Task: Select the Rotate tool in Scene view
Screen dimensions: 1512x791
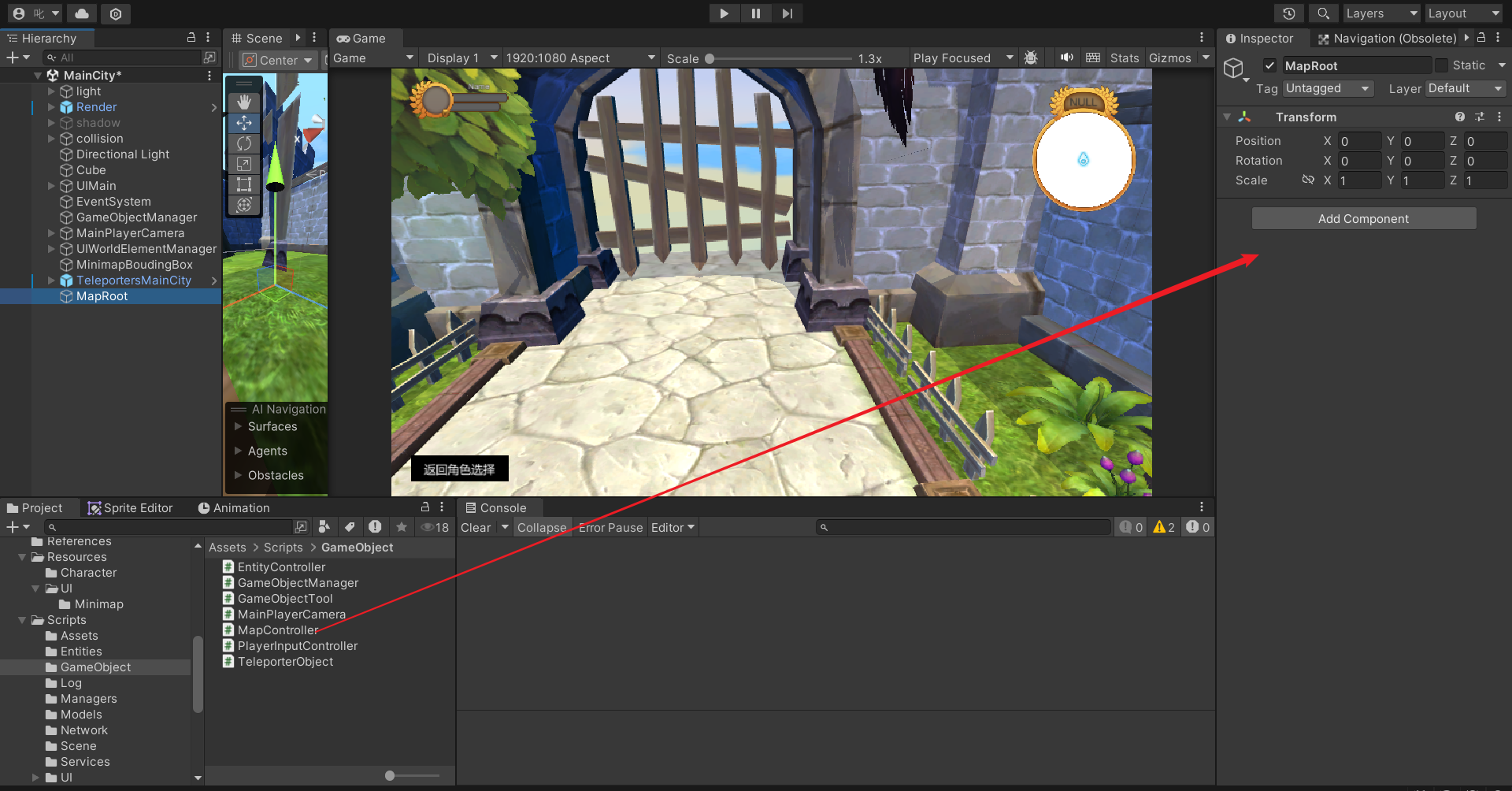Action: [244, 143]
